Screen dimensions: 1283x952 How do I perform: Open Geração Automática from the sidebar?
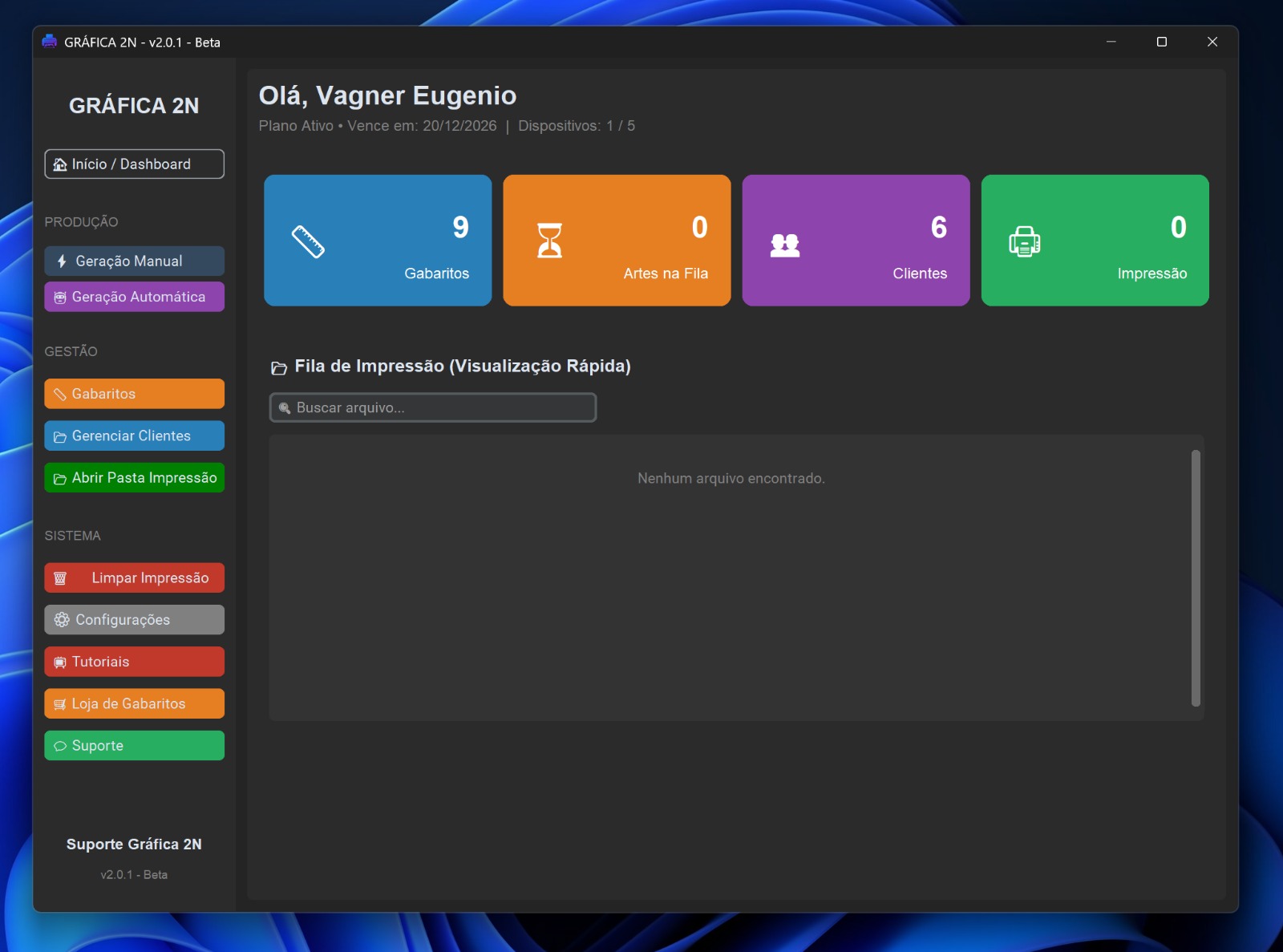(x=135, y=297)
